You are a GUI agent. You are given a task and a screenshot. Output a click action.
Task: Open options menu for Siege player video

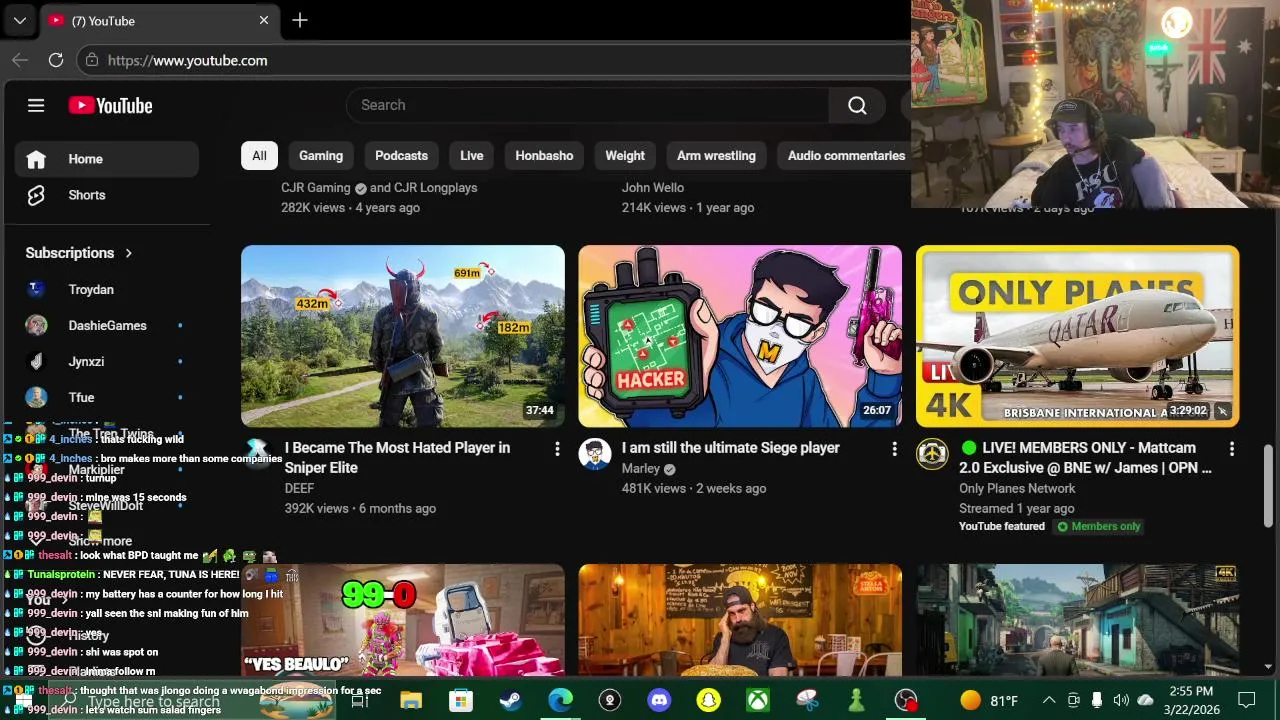pos(894,450)
